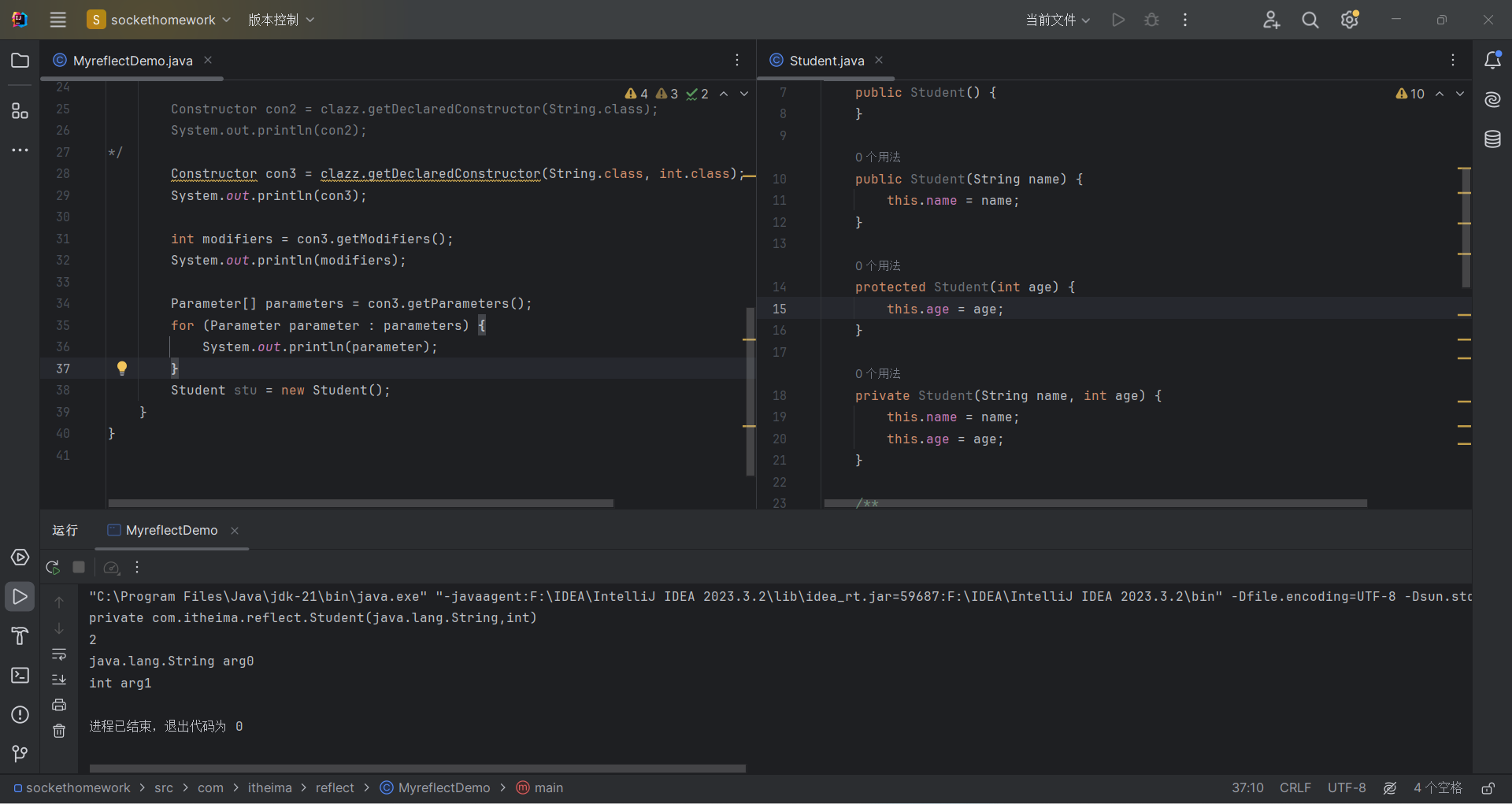Go to next highlighted error in MyreflectDemo
1512x804 pixels.
tap(744, 94)
